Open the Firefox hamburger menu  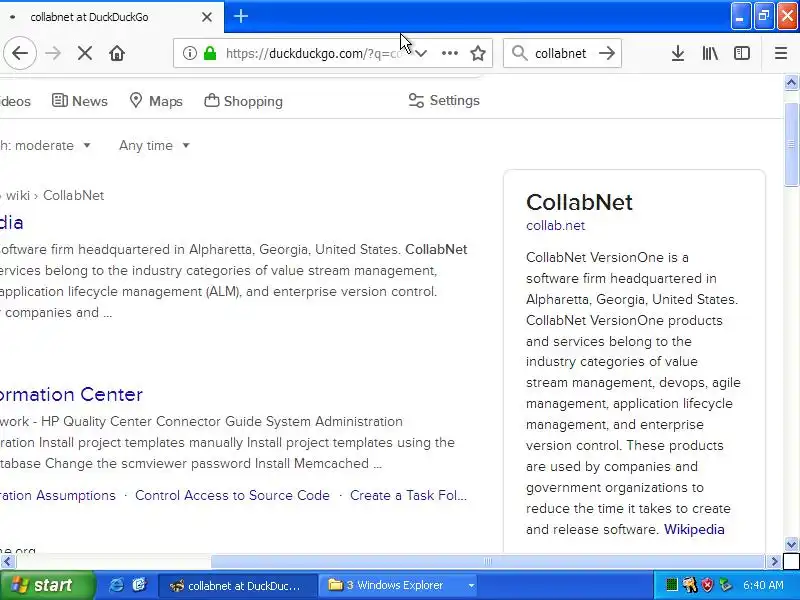pos(781,53)
